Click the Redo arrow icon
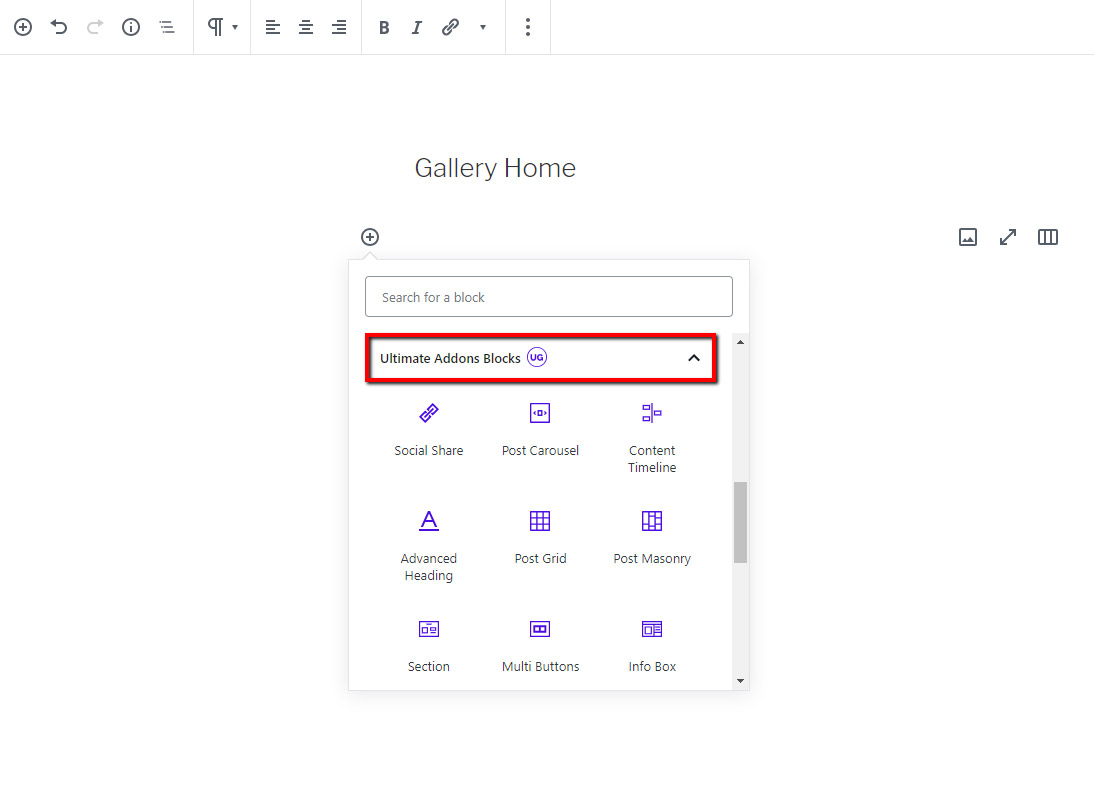Viewport: 1094px width, 788px height. click(95, 27)
